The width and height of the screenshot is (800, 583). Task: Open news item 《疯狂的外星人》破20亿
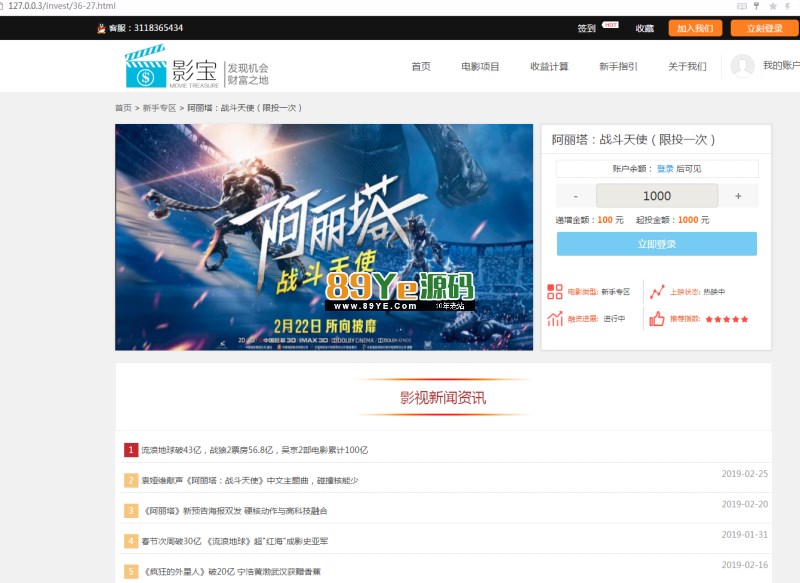click(232, 571)
